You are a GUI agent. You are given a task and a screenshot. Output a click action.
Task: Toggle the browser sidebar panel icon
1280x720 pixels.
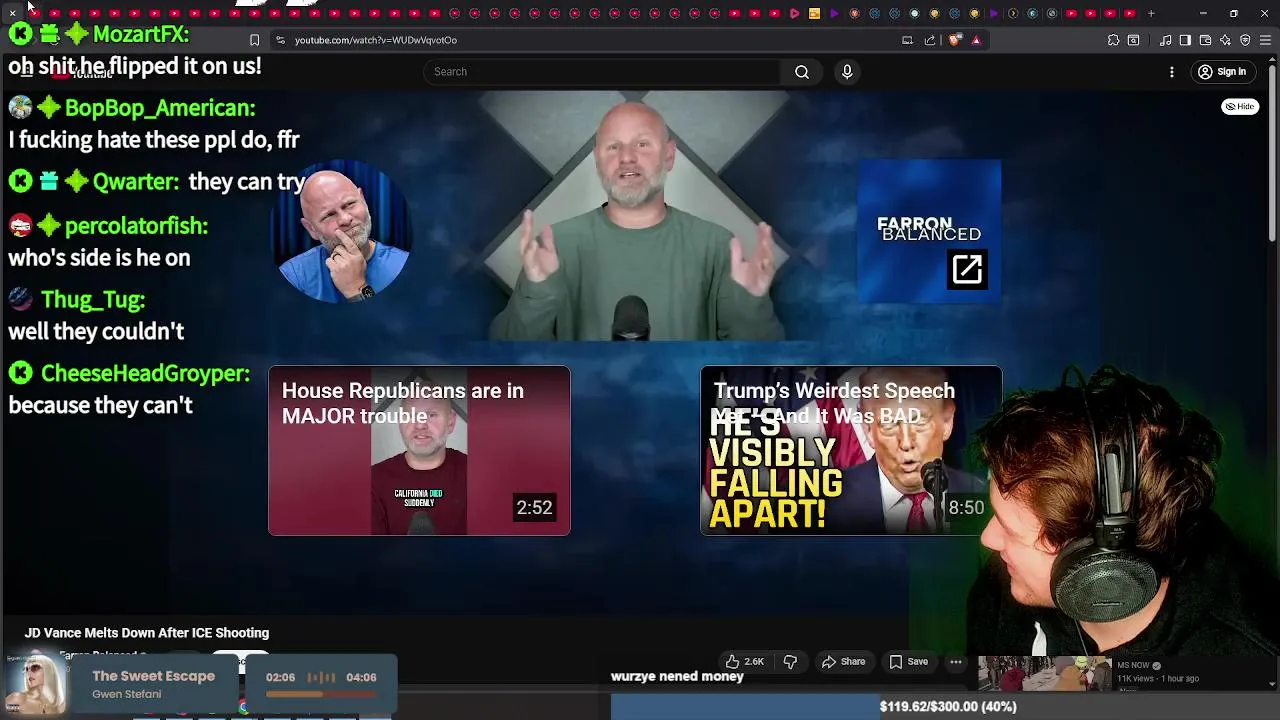1185,40
